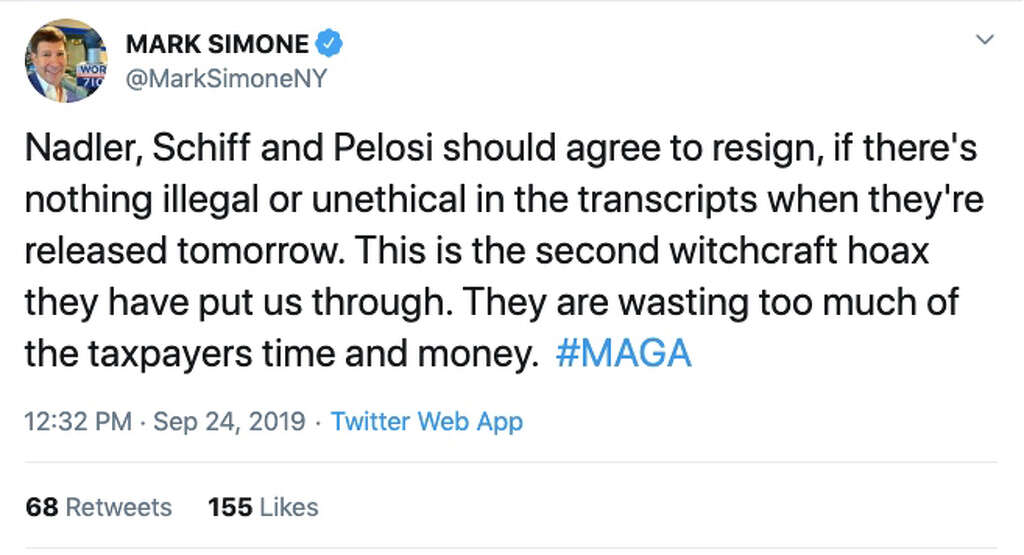Click the WOR 710 logo in avatar
The width and height of the screenshot is (1024, 555).
[91, 74]
